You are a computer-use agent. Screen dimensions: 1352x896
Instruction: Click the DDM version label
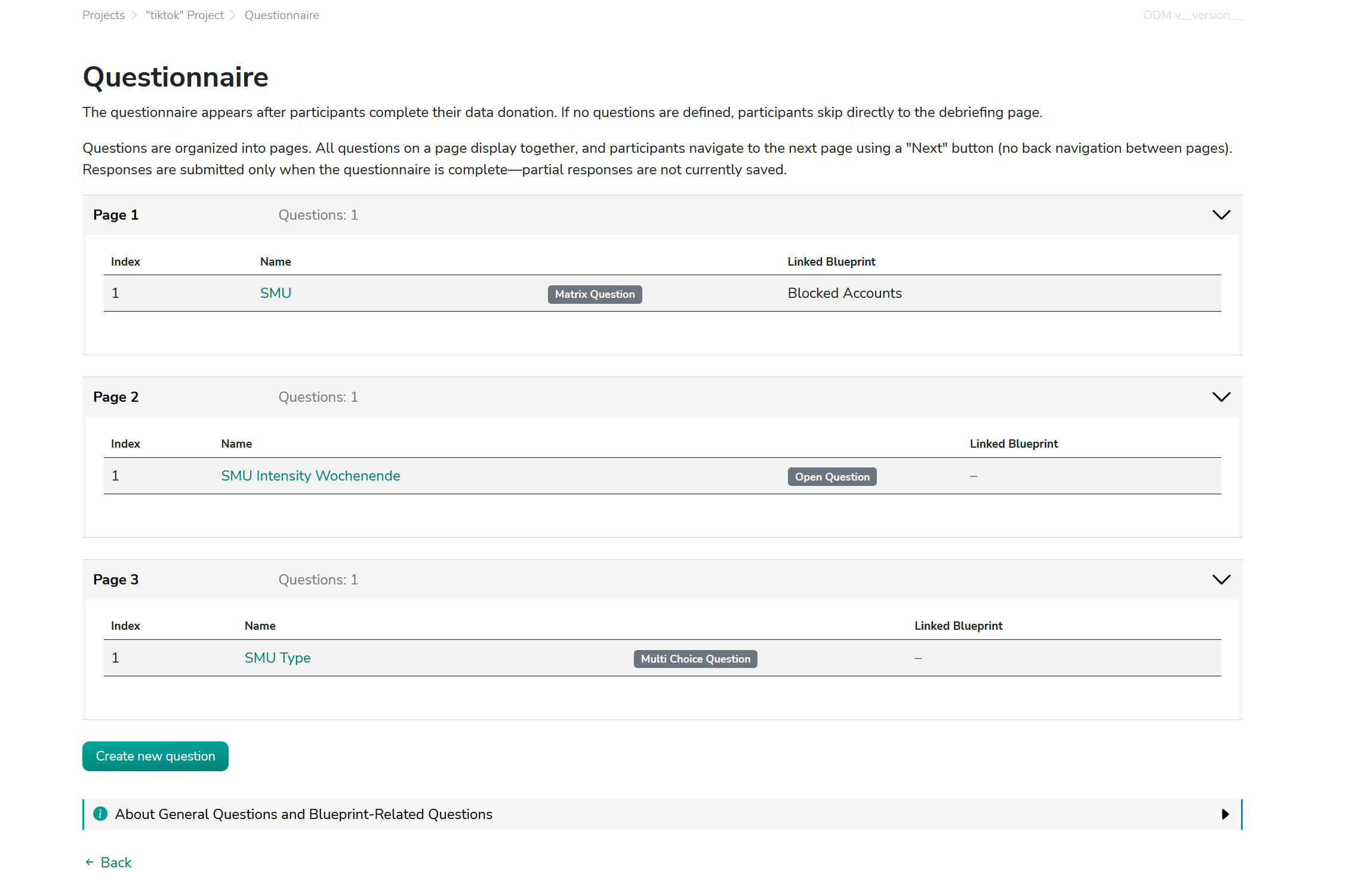click(x=1191, y=15)
